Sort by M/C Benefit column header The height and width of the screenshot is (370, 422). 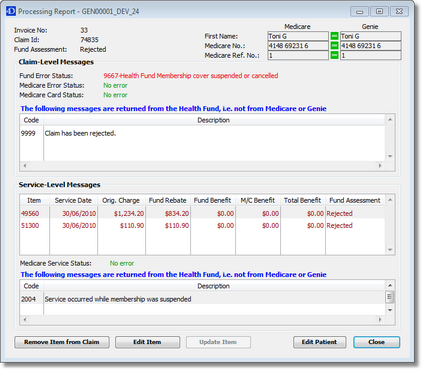258,200
